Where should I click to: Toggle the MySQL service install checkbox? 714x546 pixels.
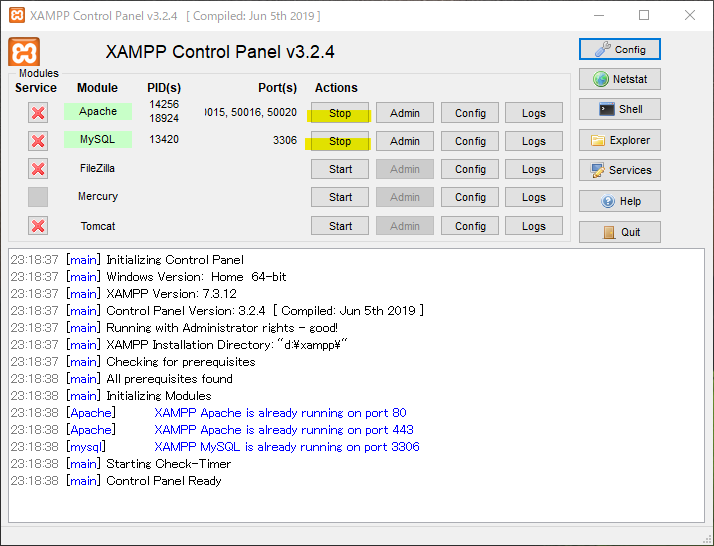point(38,141)
